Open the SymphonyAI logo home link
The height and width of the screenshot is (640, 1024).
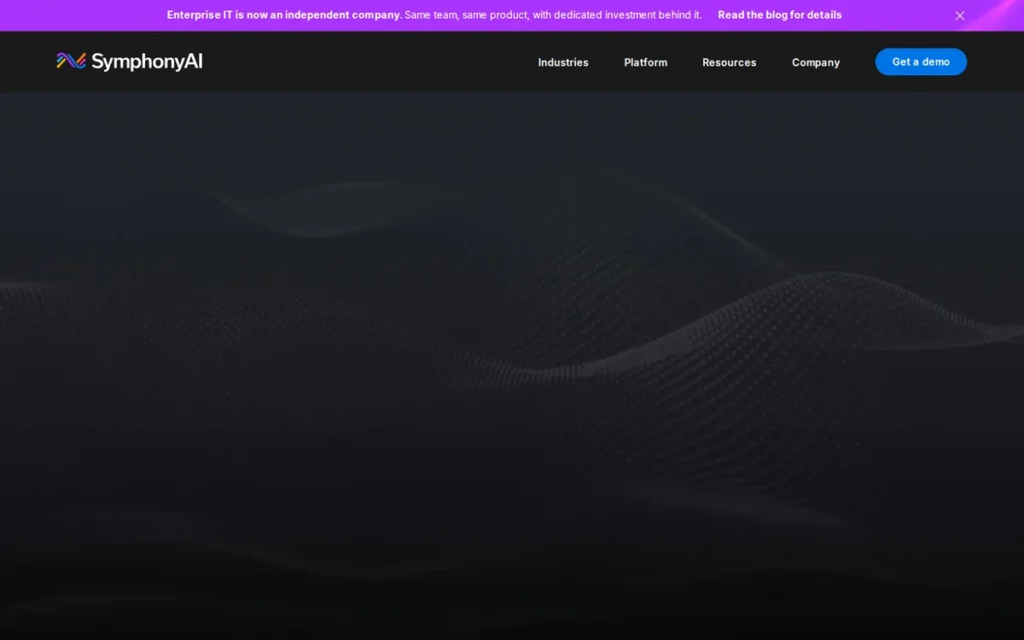point(129,61)
